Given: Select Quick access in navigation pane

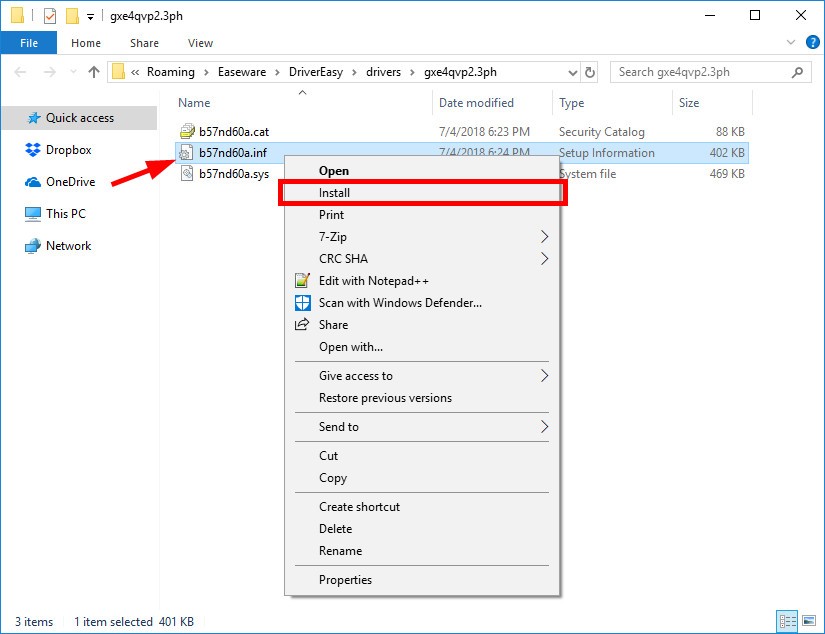Looking at the screenshot, I should coord(79,118).
